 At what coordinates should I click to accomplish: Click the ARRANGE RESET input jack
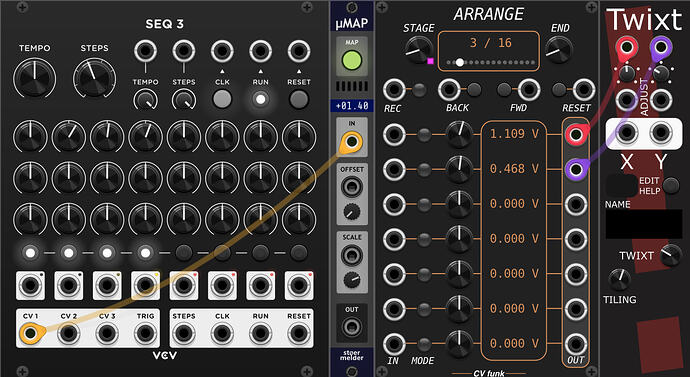(584, 90)
